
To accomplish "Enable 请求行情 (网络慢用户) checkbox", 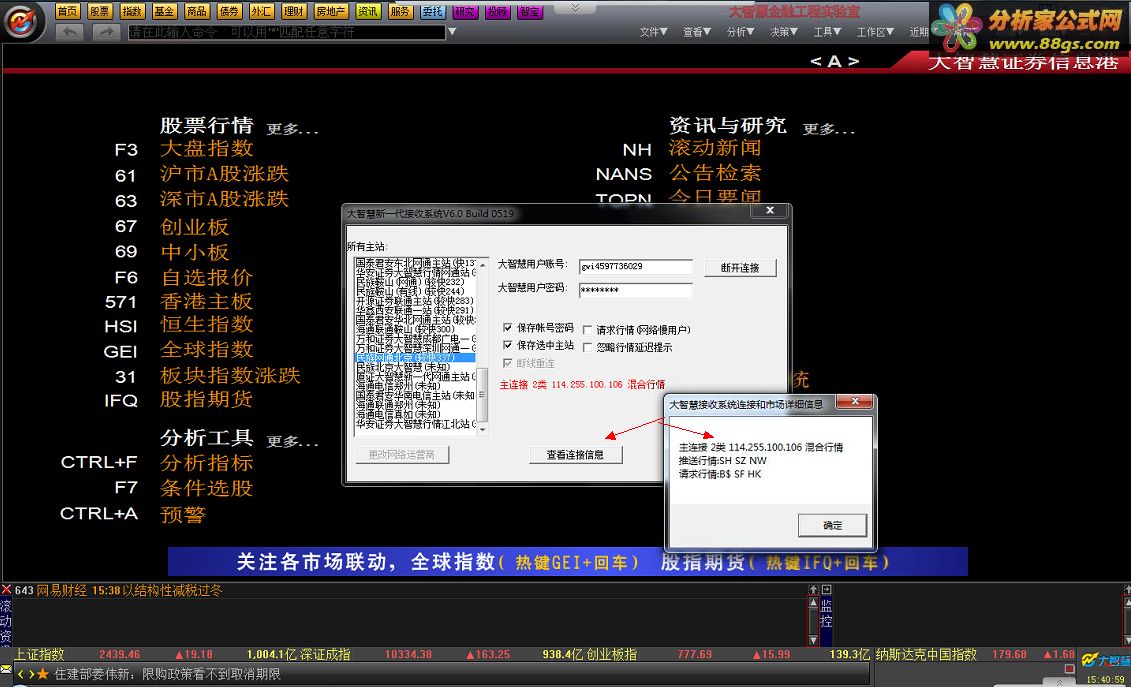I will [587, 330].
